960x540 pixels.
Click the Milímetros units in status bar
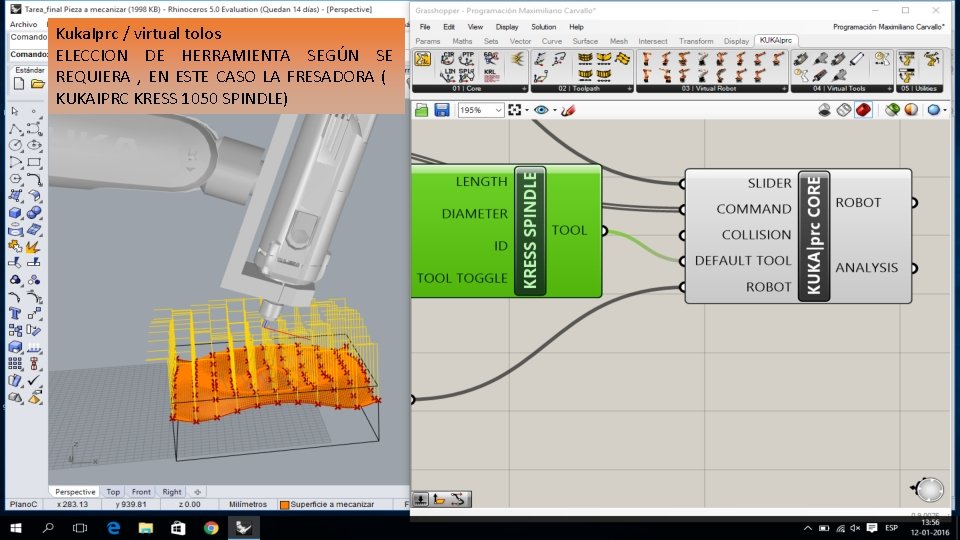247,504
